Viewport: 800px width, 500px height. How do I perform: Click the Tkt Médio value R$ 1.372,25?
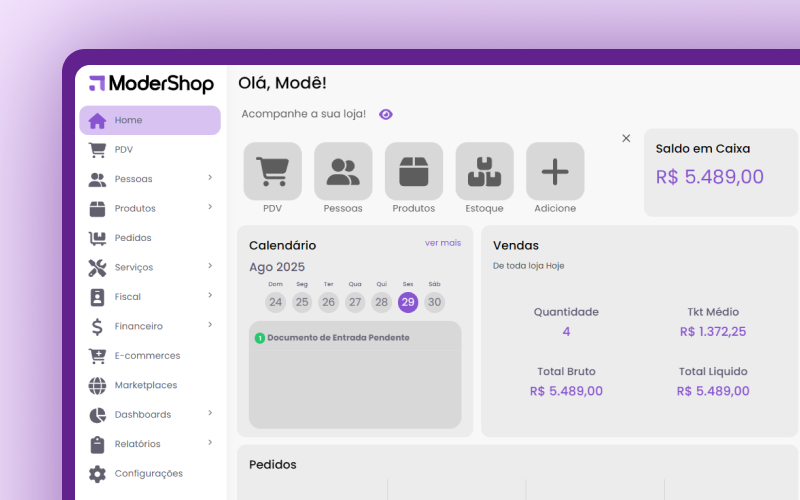(x=713, y=332)
